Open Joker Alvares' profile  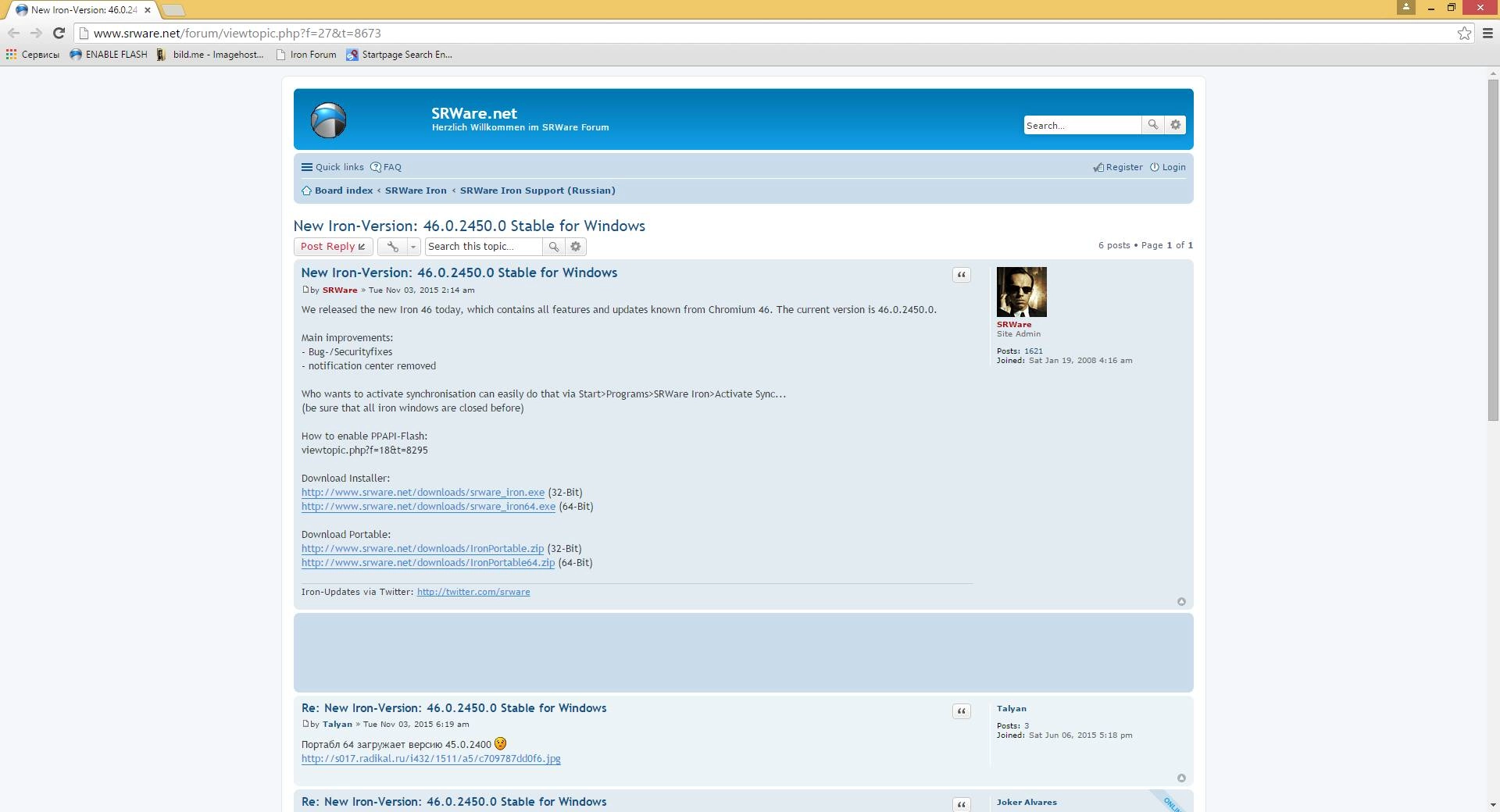pos(1027,803)
